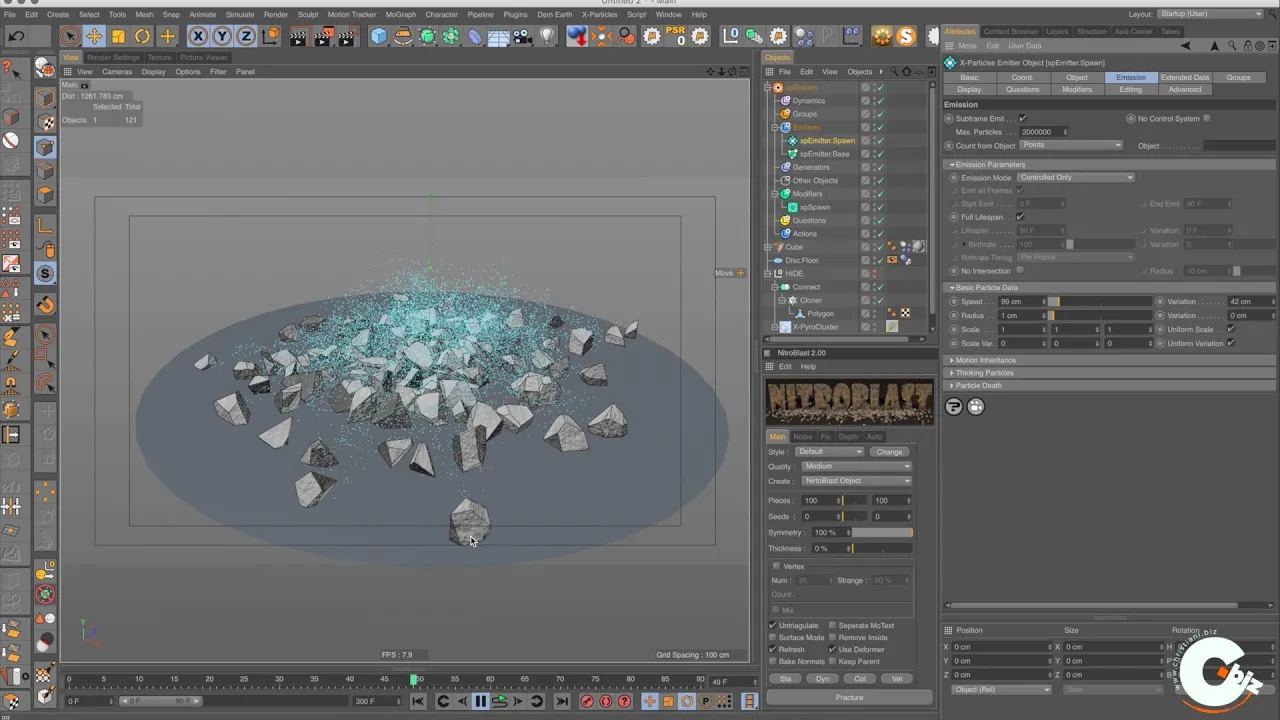The image size is (1280, 720).
Task: Open Quality Medium dropdown
Action: point(856,466)
